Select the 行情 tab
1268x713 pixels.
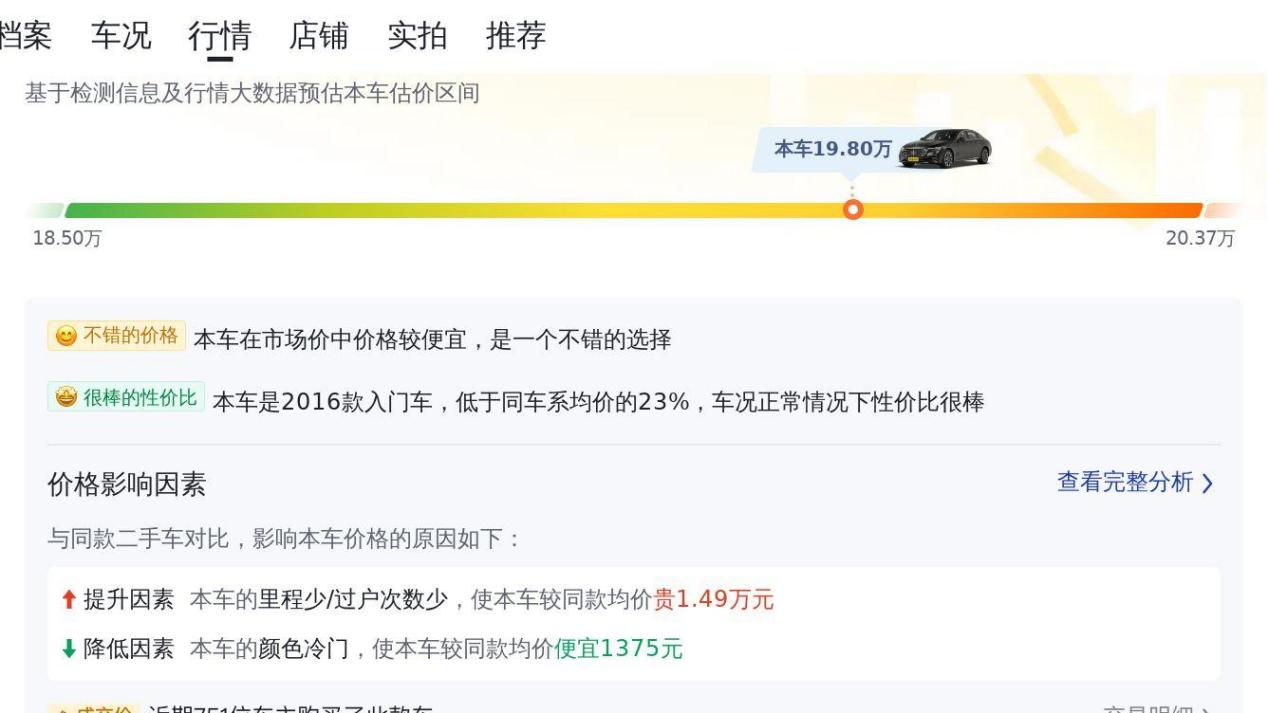click(x=220, y=36)
